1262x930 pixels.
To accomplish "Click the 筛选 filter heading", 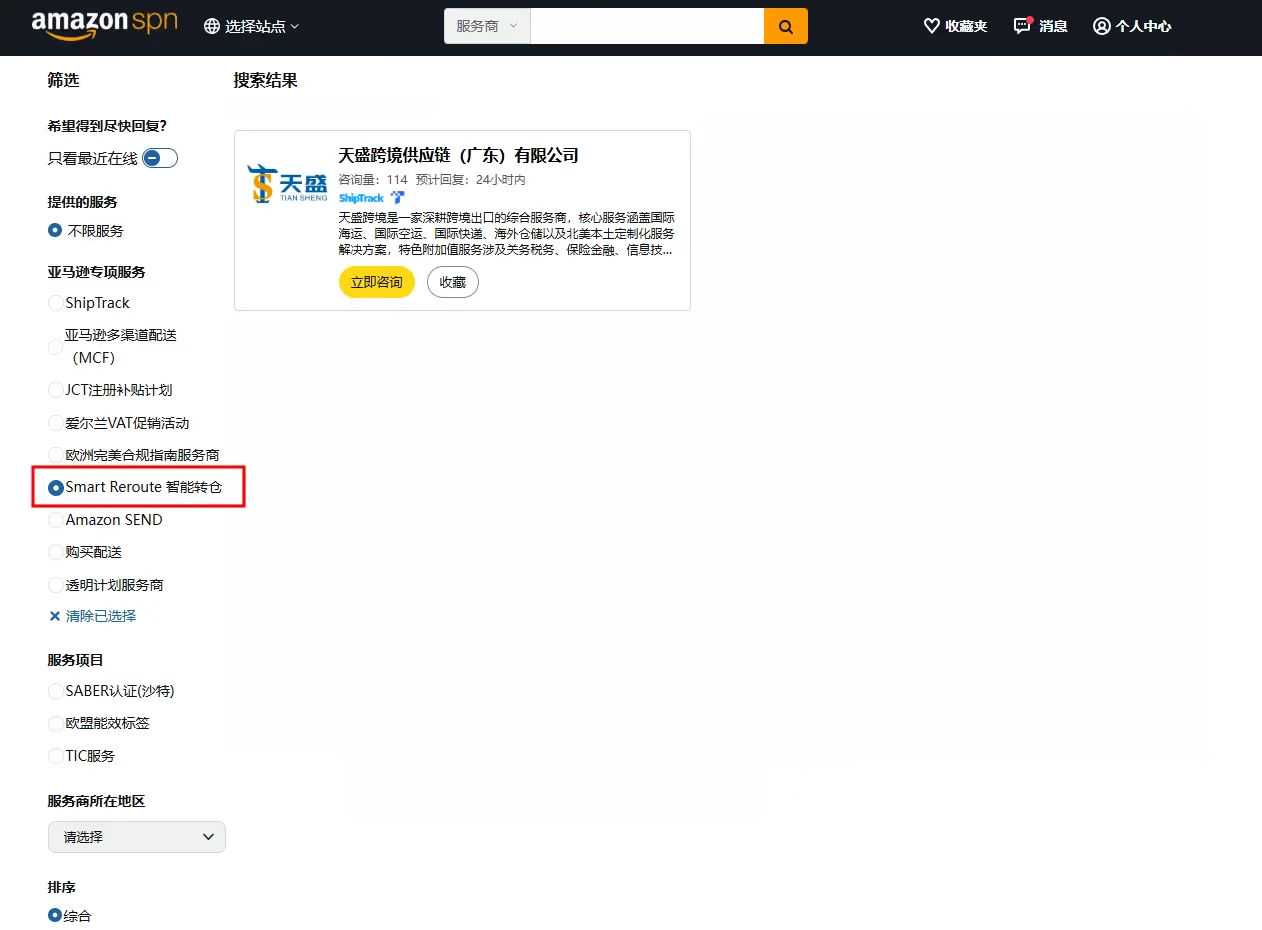I will coord(63,80).
